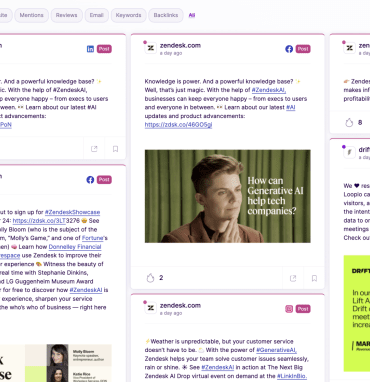This screenshot has height=382, width=370.
Task: Click the Facebook icon on the Knowledge is power post
Action: pos(289,49)
